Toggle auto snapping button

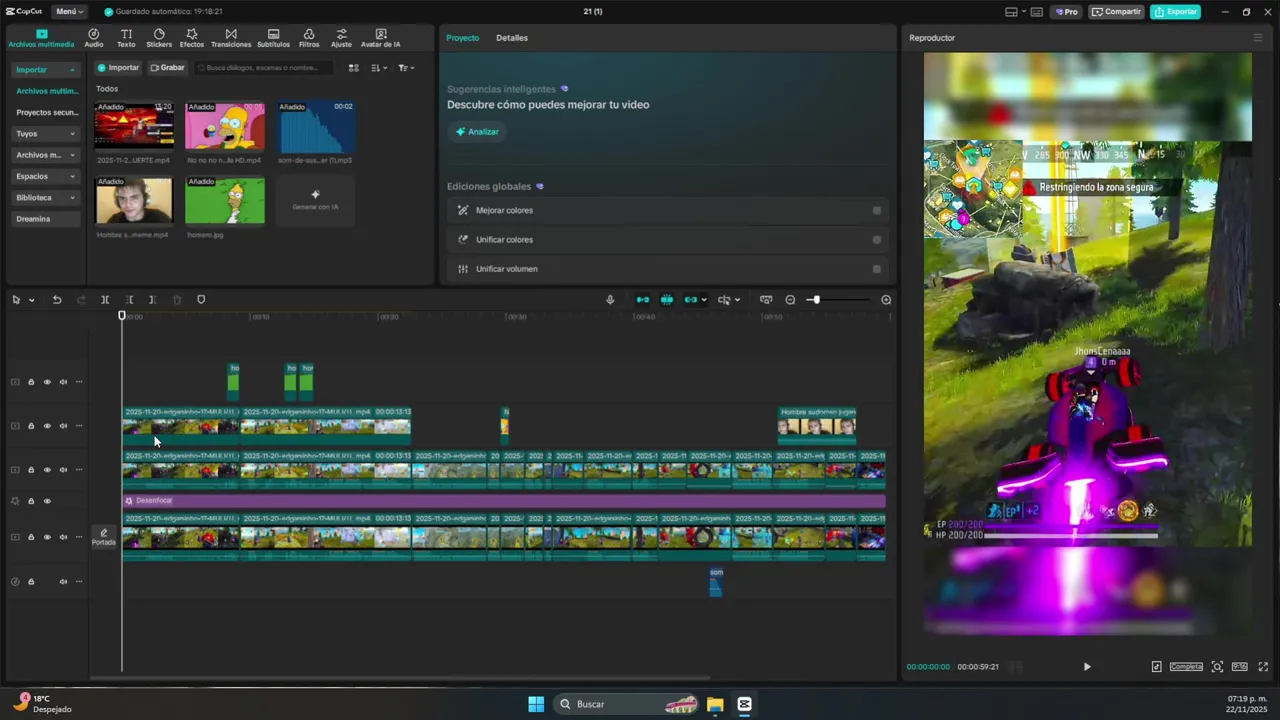pyautogui.click(x=667, y=300)
